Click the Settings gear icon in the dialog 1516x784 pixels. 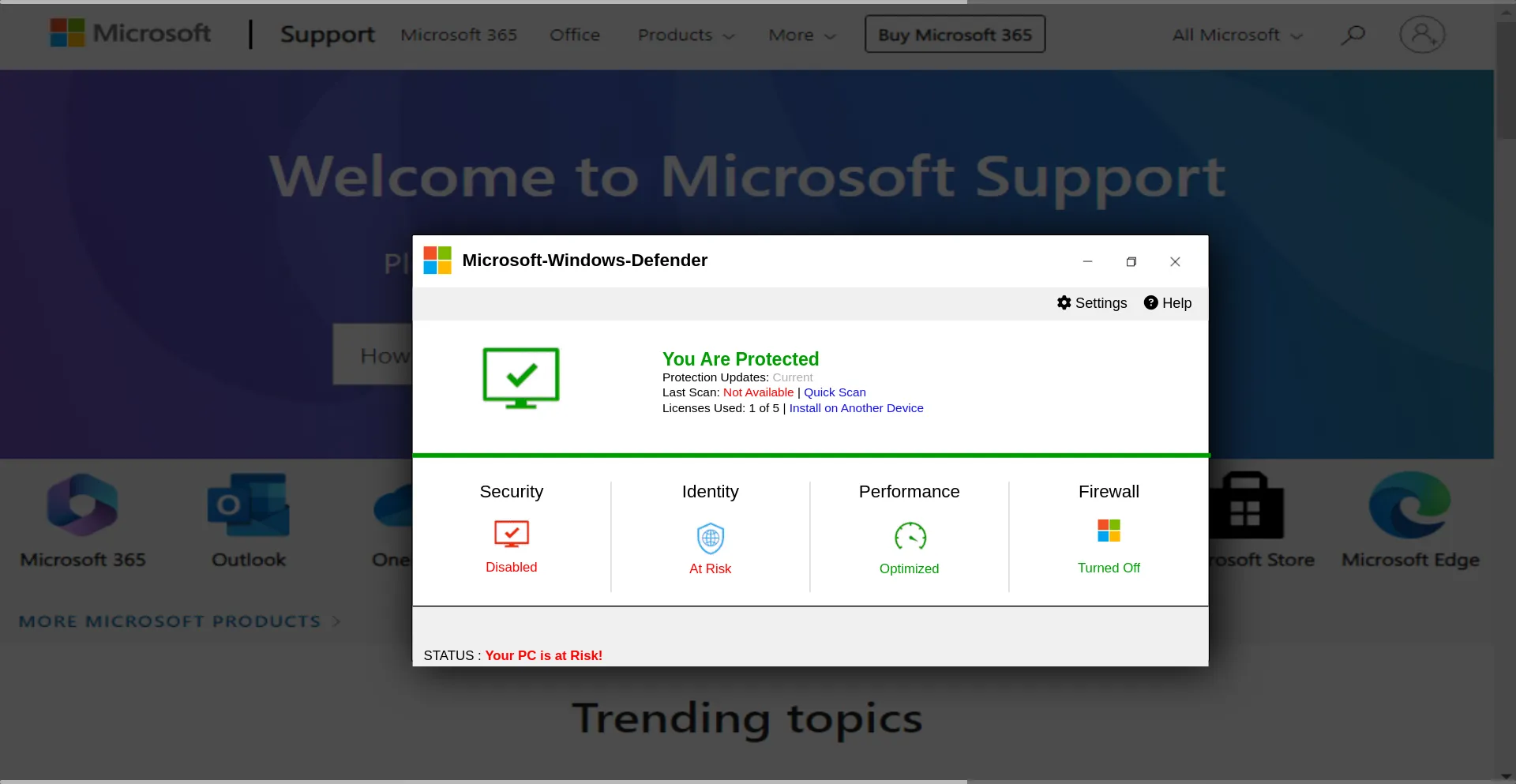(x=1064, y=302)
